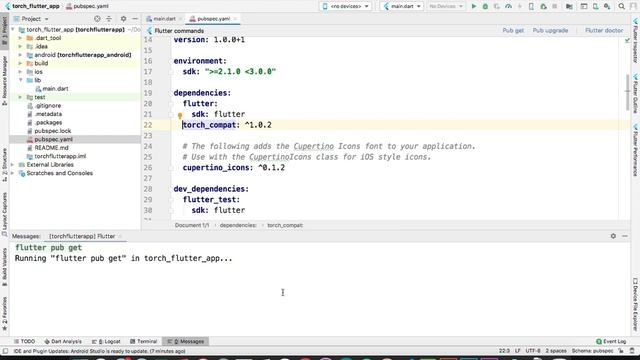This screenshot has height=360, width=640.
Task: Select main.dart in project tree
Action: tap(55, 89)
